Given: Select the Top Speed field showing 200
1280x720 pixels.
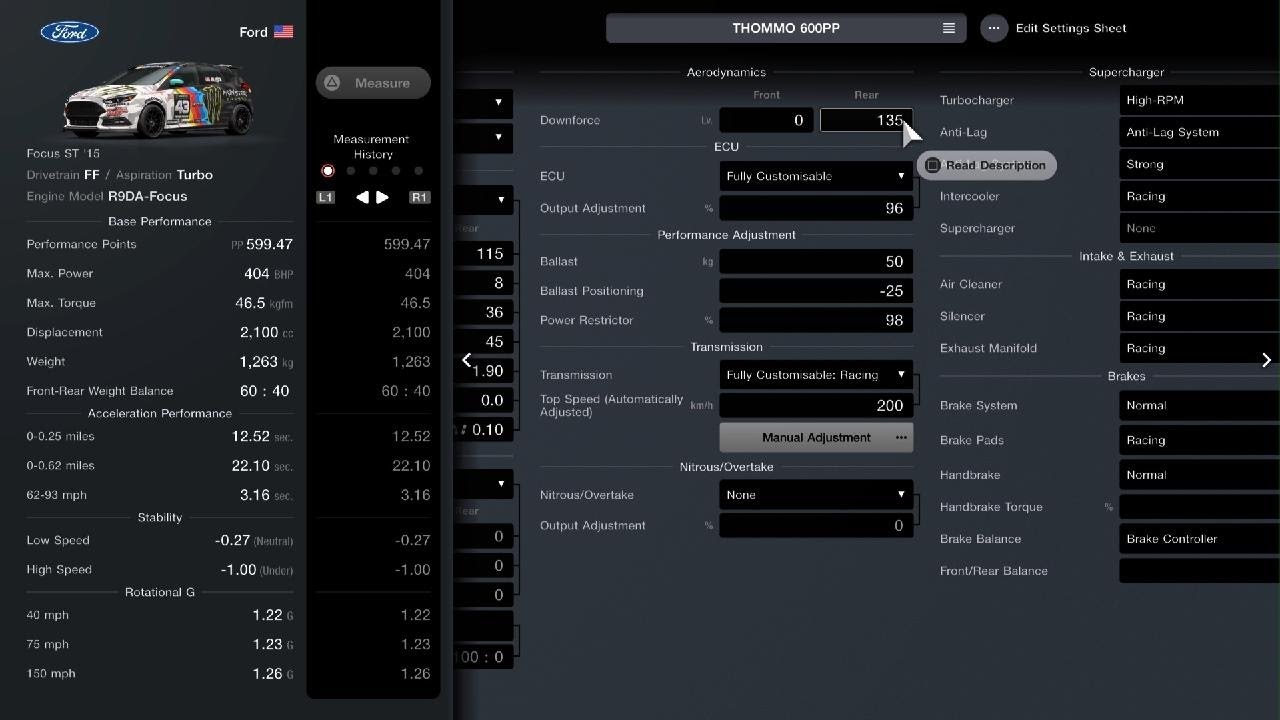Looking at the screenshot, I should (816, 405).
